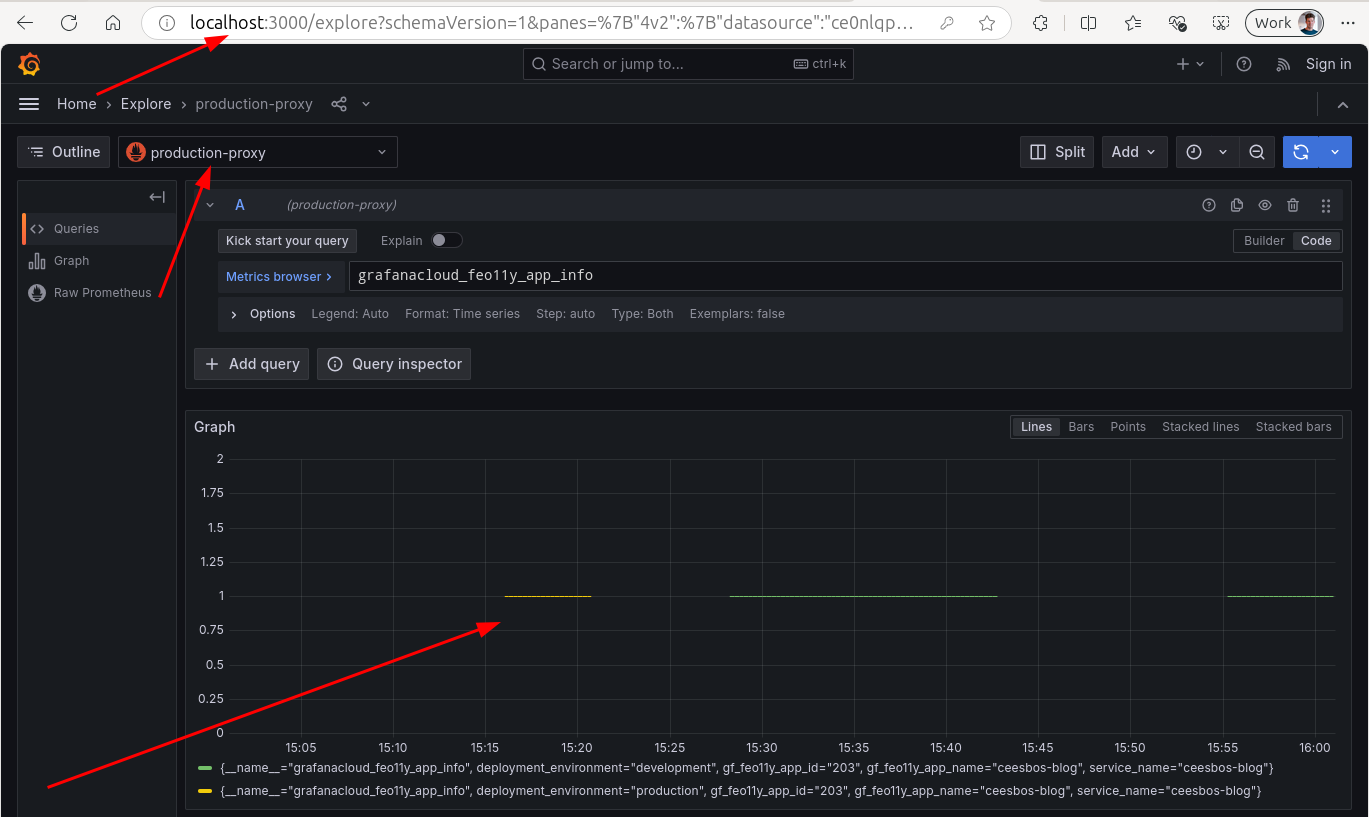
Task: Expand the time range picker chevron
Action: click(1223, 152)
